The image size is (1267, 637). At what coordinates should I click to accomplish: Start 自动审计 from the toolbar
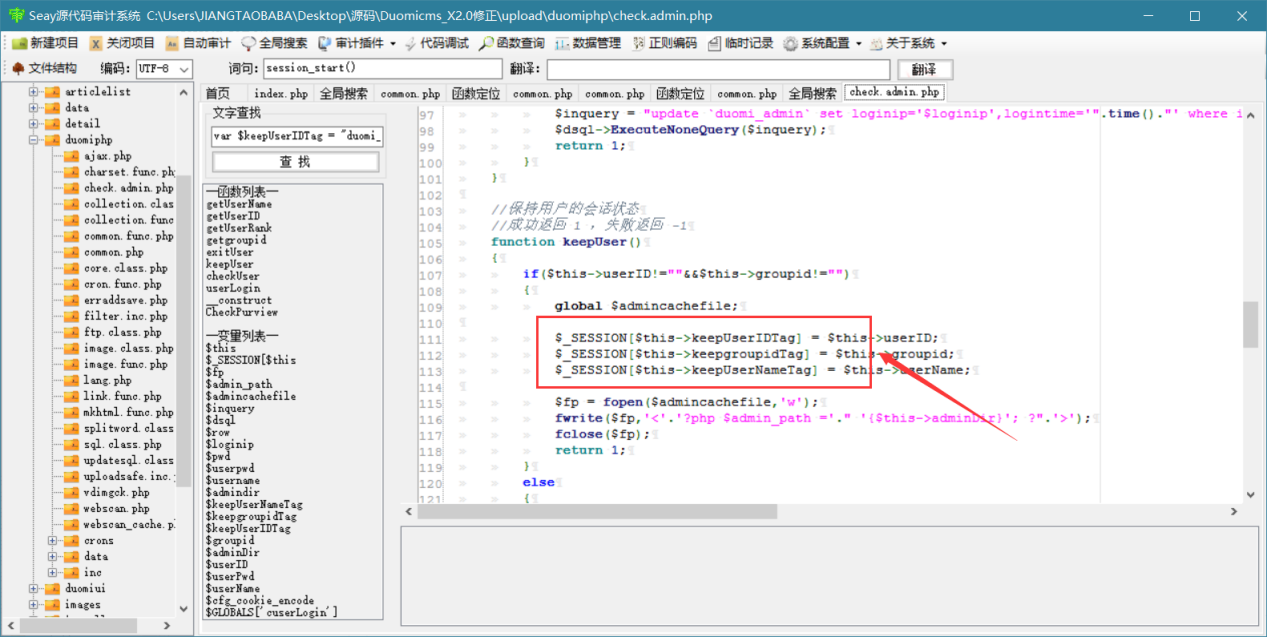(198, 43)
